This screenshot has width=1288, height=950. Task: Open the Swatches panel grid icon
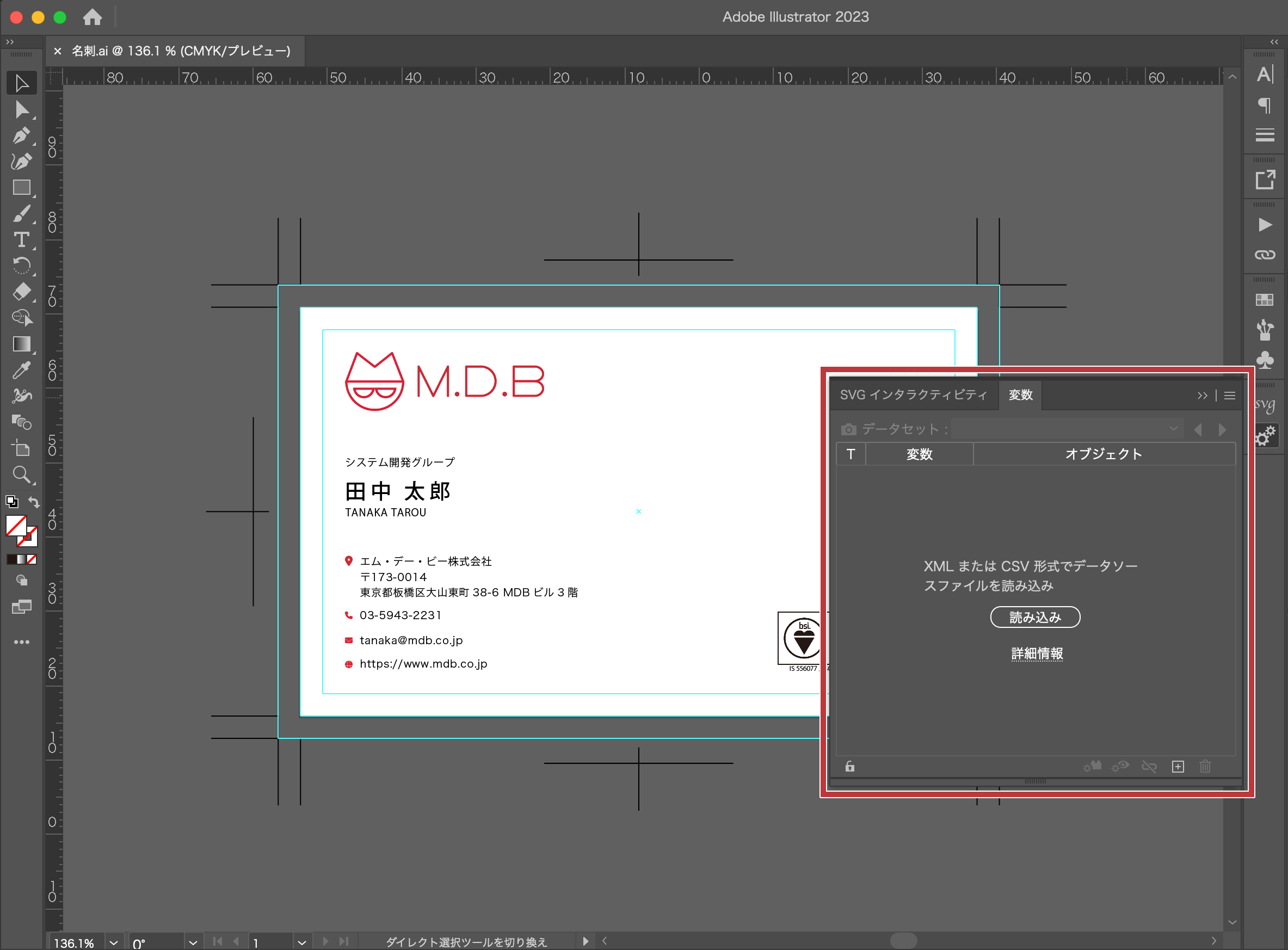pyautogui.click(x=1265, y=300)
